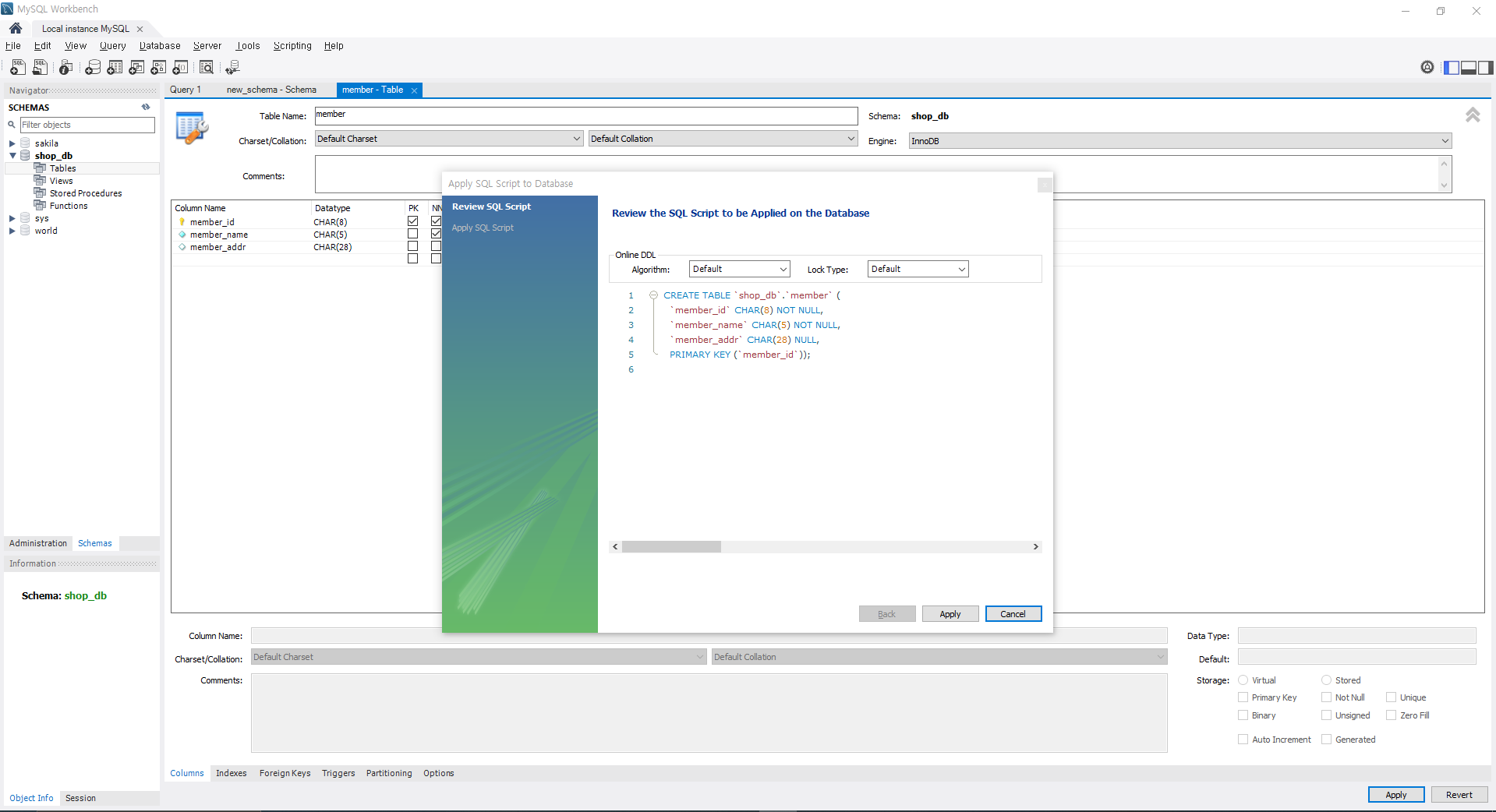The height and width of the screenshot is (812, 1496).
Task: Open the table Default Charset dropdown
Action: (x=449, y=139)
